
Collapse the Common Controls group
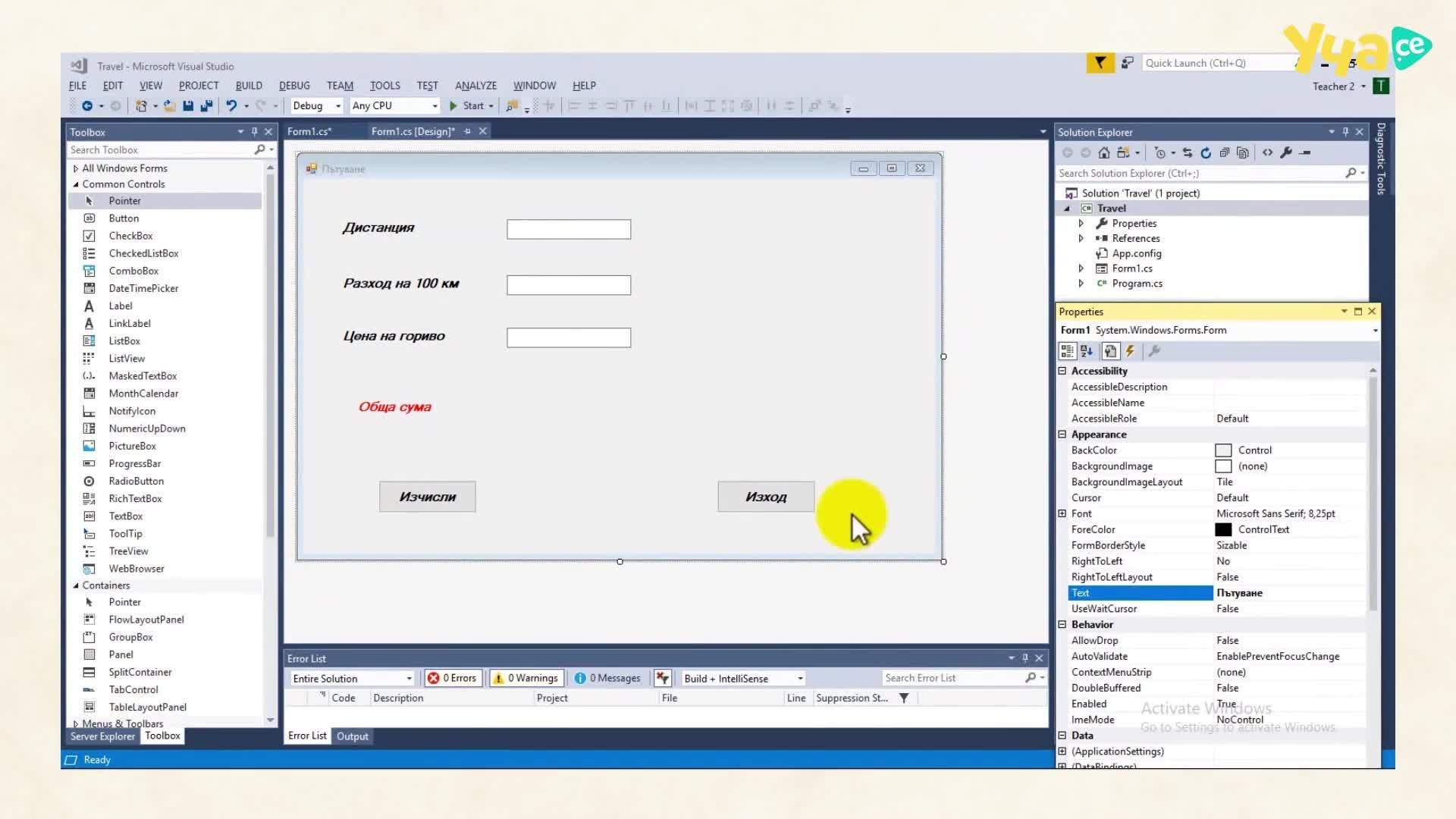[x=76, y=184]
